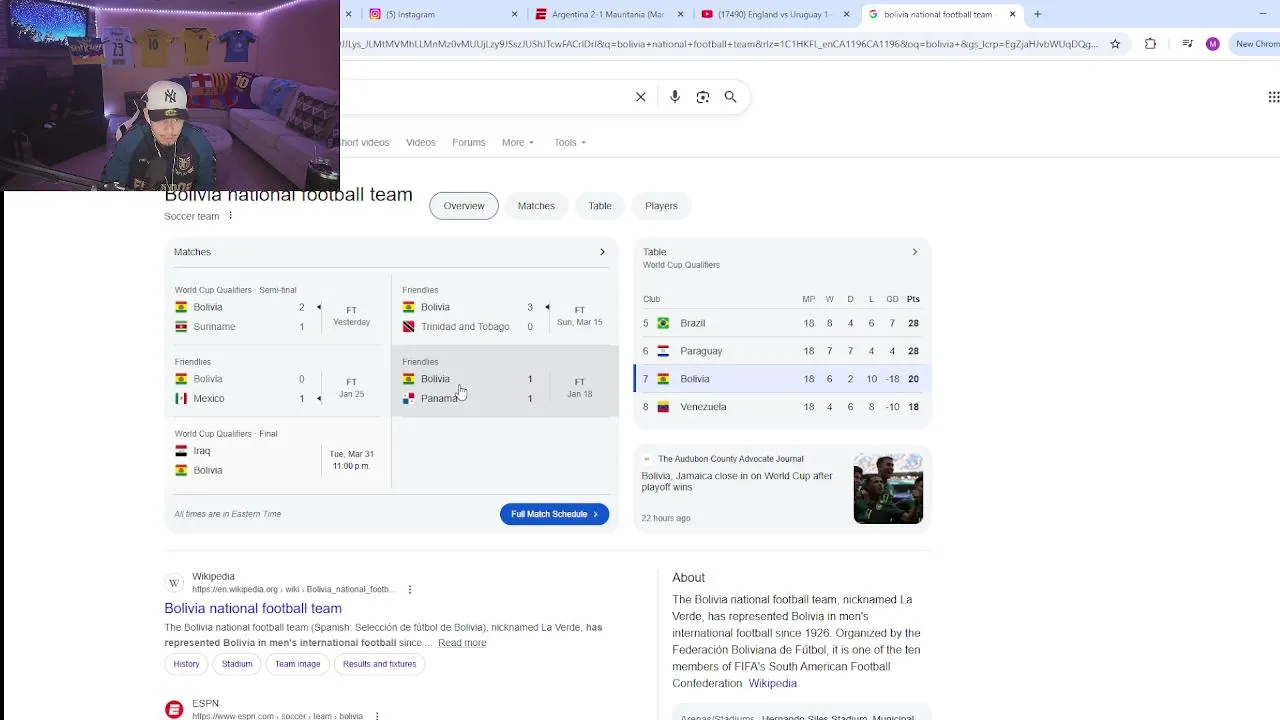Open the Videos search filter
Image resolution: width=1280 pixels, height=720 pixels.
click(421, 142)
